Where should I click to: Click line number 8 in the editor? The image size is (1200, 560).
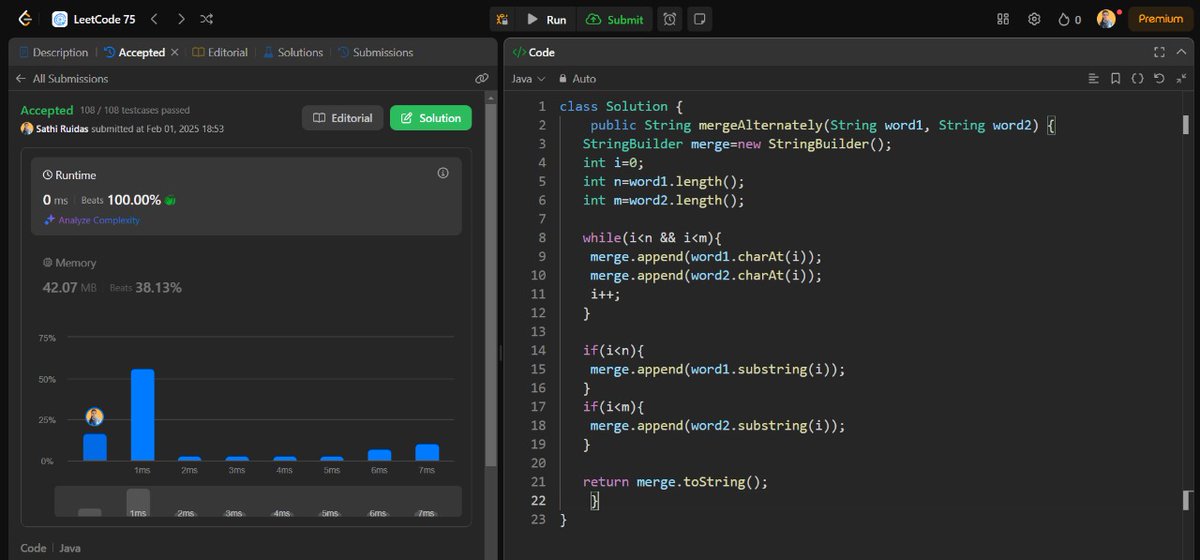542,238
